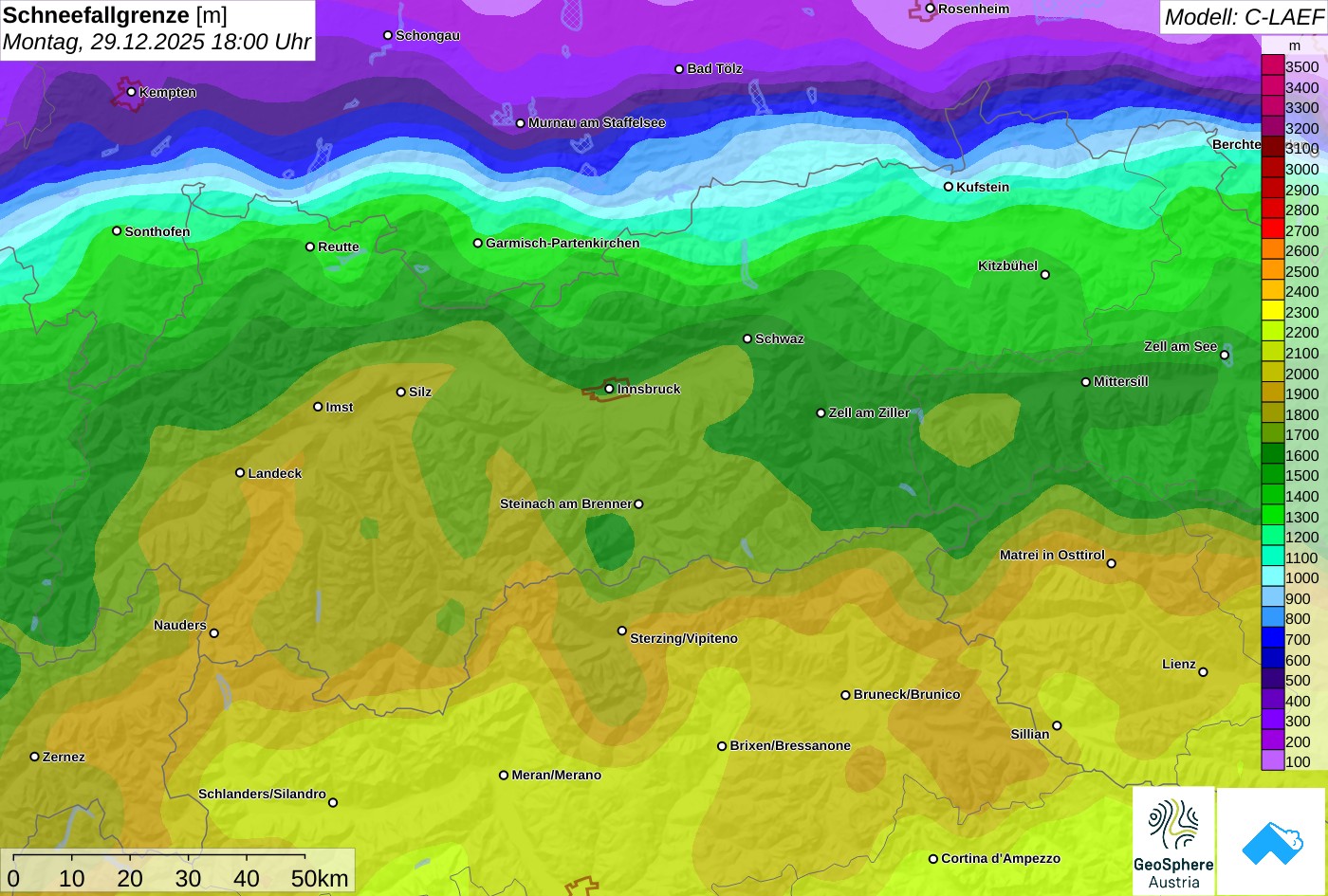The image size is (1328, 896).
Task: Click the date Montag, 29.12.2025 18:00 Uhr
Action: coord(157,43)
